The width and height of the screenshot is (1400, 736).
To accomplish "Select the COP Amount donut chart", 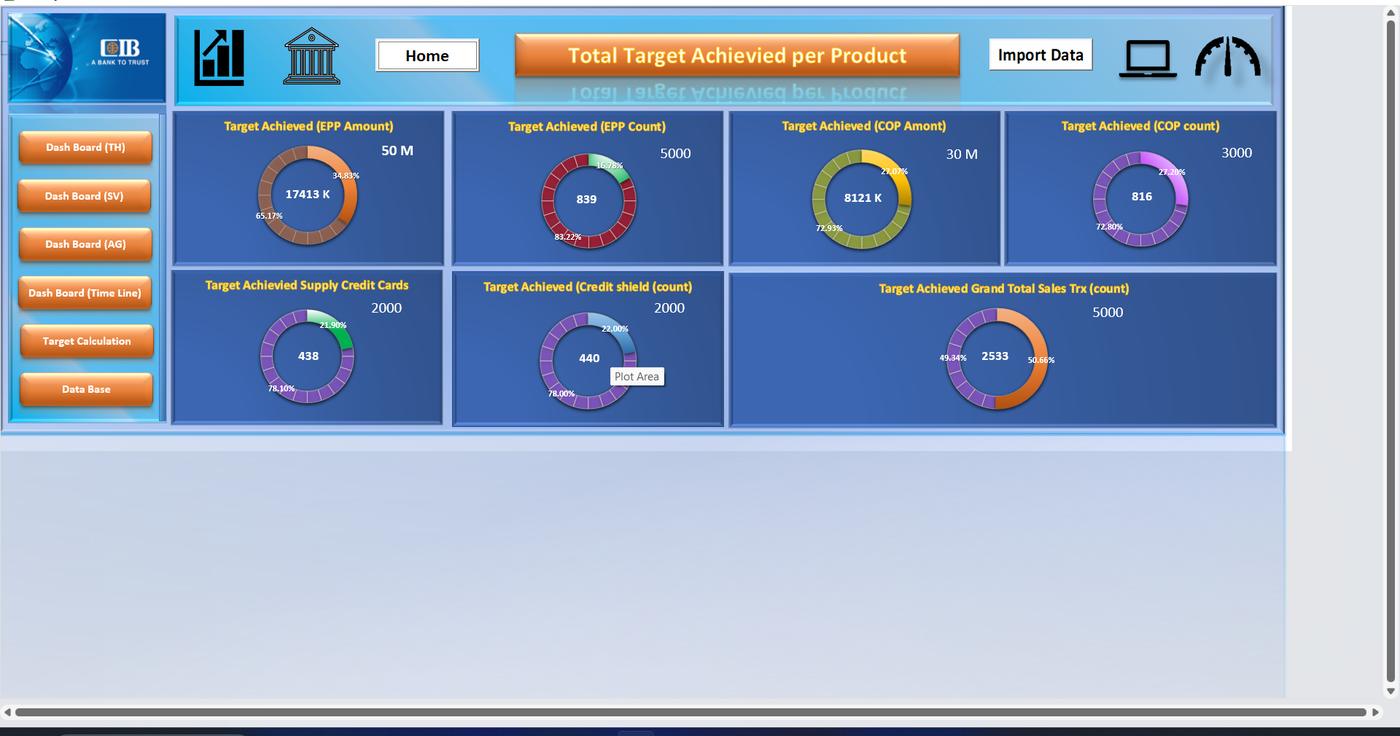I will pos(862,199).
